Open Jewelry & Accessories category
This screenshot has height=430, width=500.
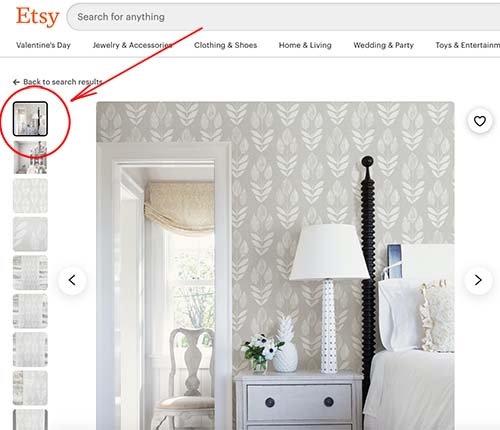(132, 45)
